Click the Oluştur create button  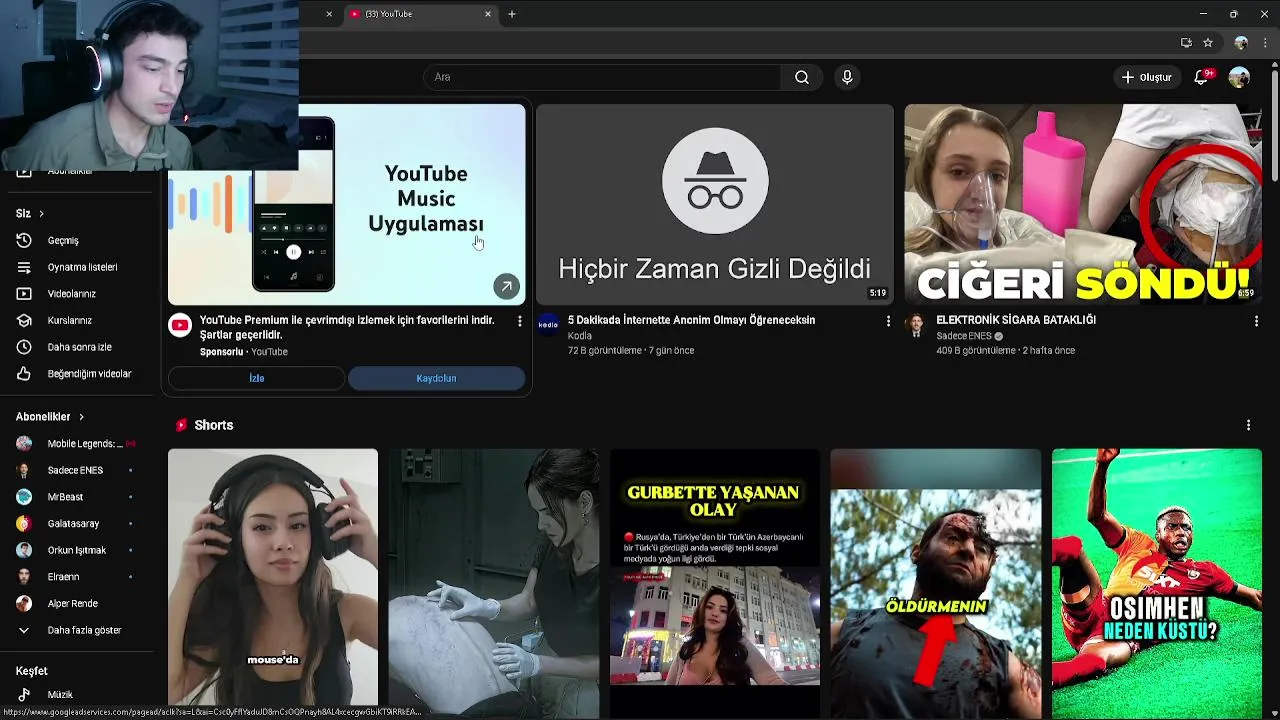click(x=1146, y=77)
